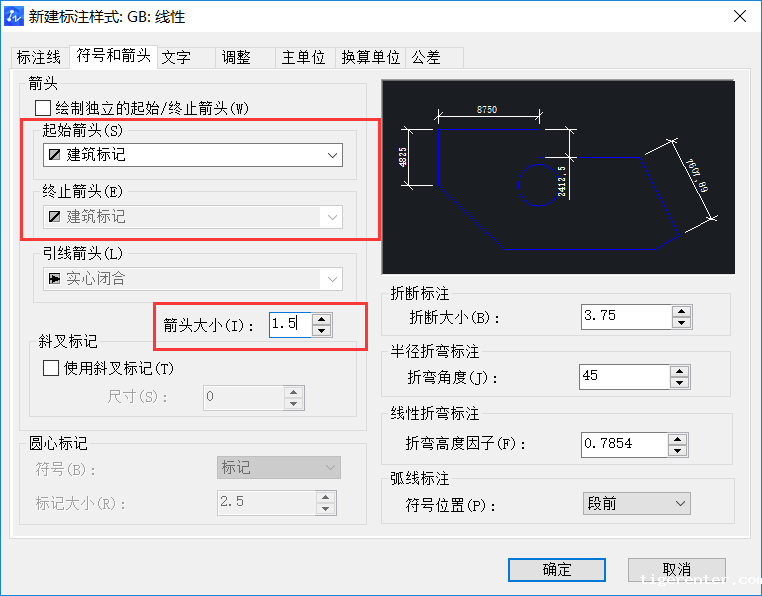Select the 公差 tab
Screen dimensions: 762x596
click(426, 58)
